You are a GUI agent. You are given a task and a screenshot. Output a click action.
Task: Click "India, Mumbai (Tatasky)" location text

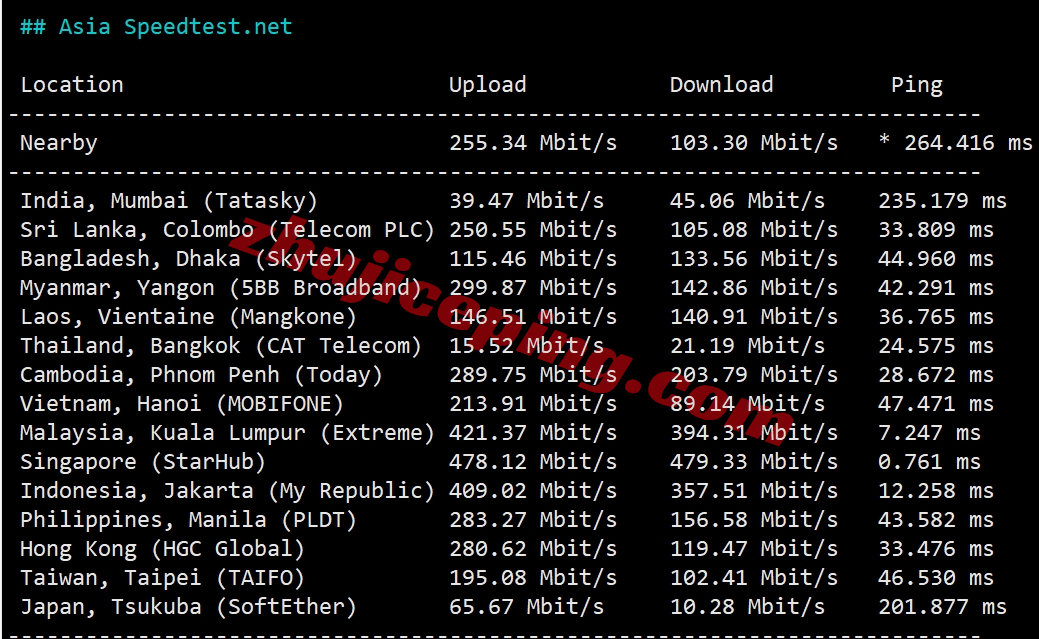click(x=169, y=201)
